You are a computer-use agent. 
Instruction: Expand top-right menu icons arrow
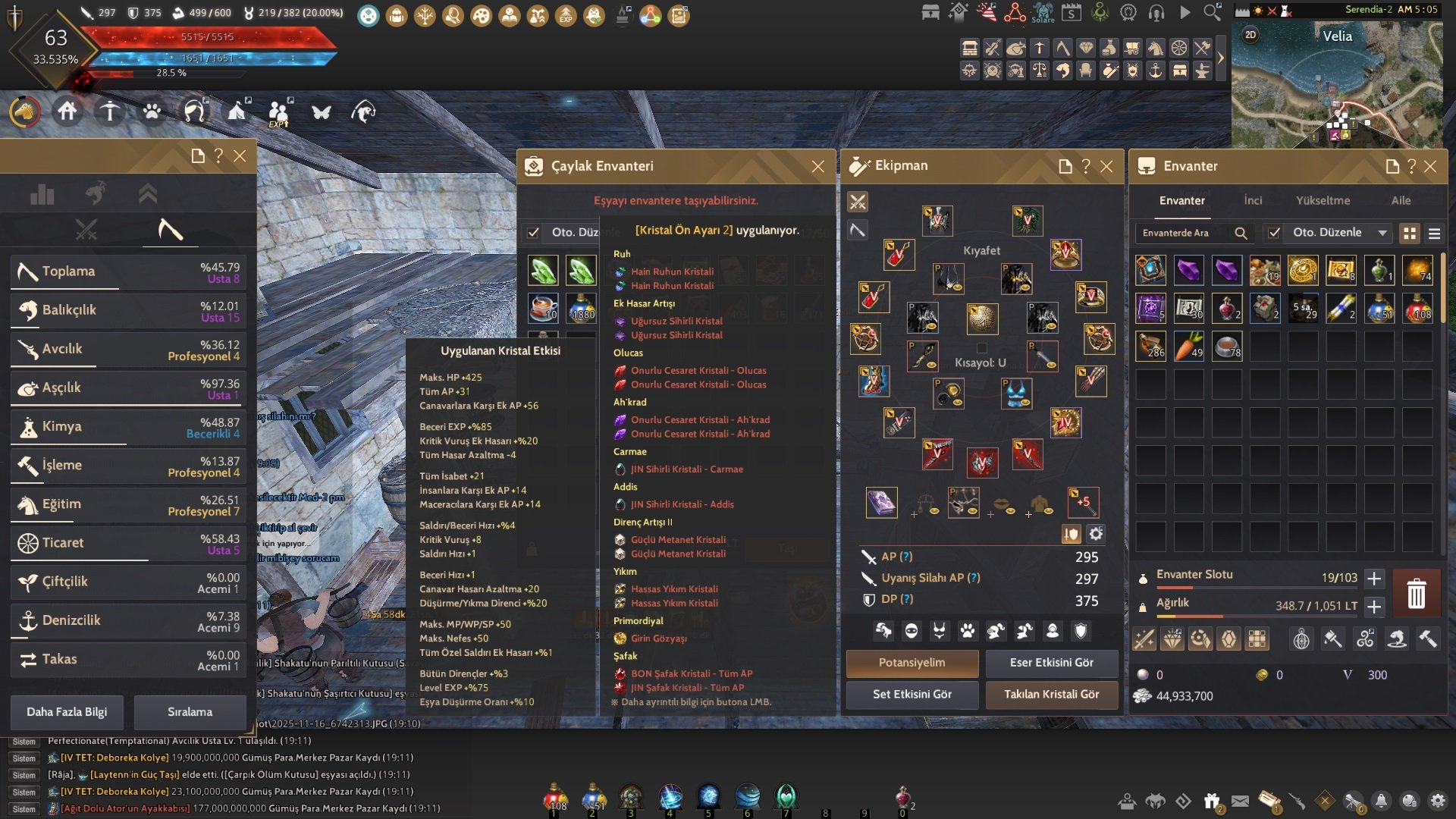coord(1220,58)
